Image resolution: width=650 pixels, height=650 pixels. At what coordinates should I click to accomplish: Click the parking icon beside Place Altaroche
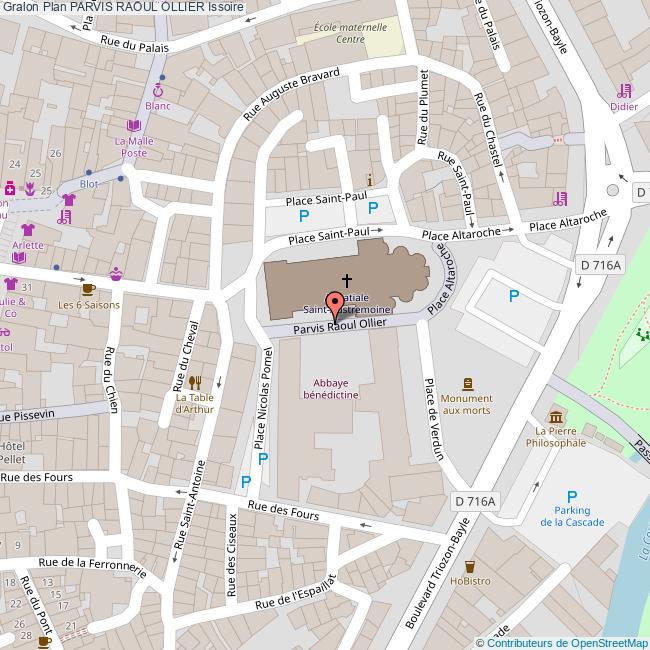[514, 295]
